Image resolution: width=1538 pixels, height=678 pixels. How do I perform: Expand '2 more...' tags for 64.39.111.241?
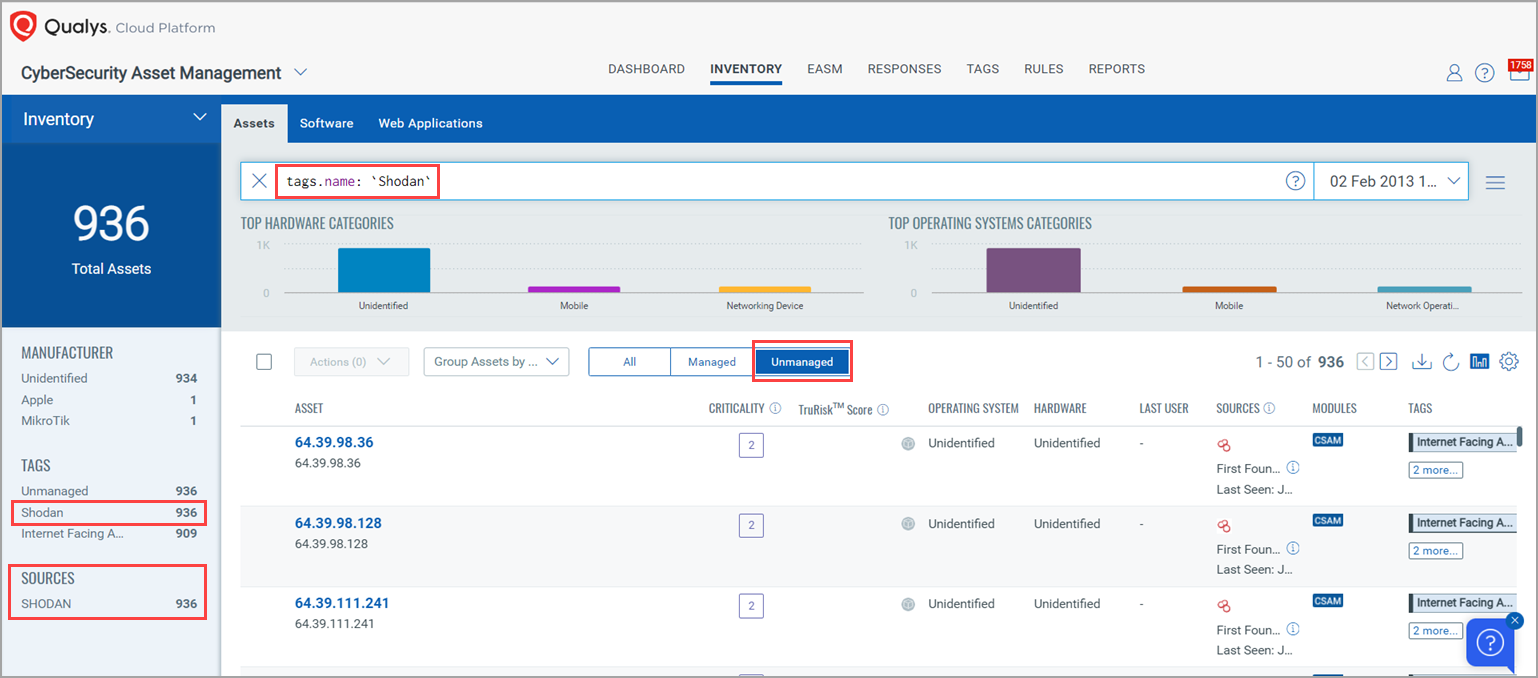tap(1436, 631)
